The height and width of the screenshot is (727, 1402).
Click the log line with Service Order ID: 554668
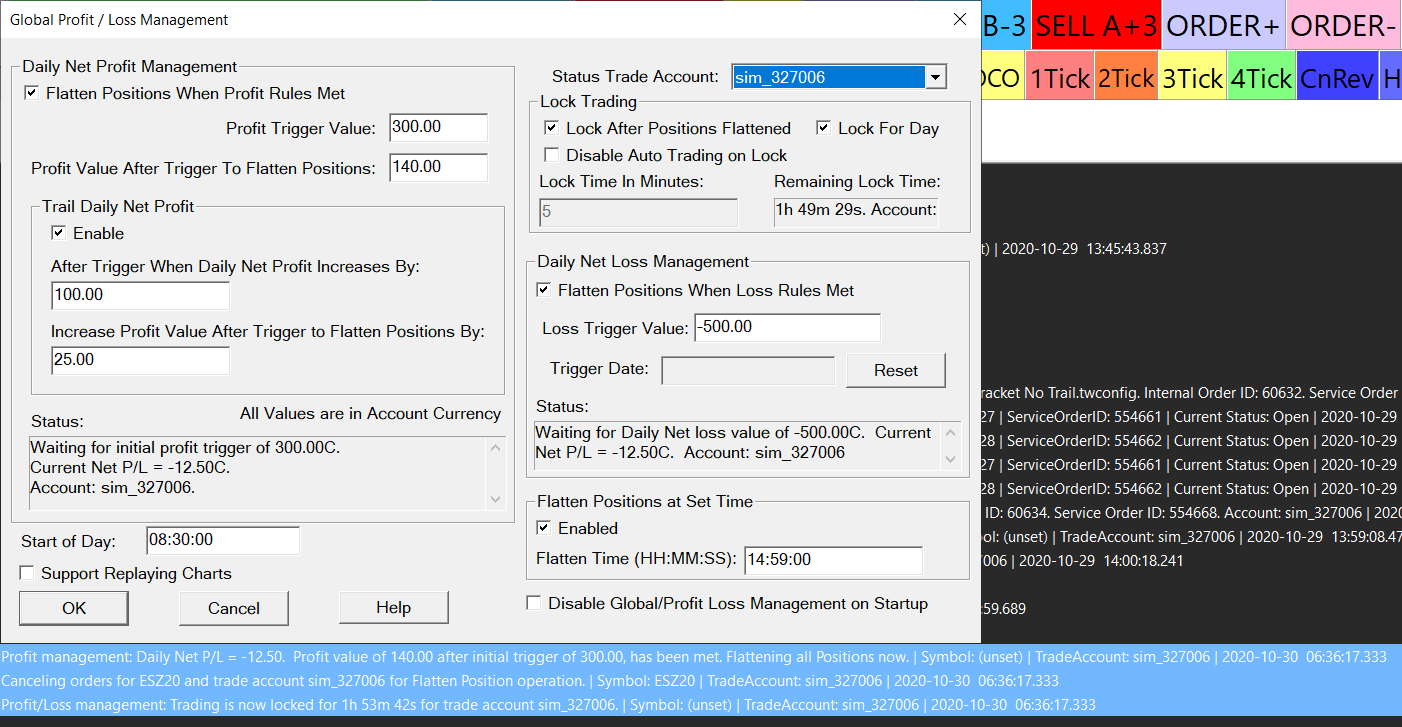coord(1190,513)
